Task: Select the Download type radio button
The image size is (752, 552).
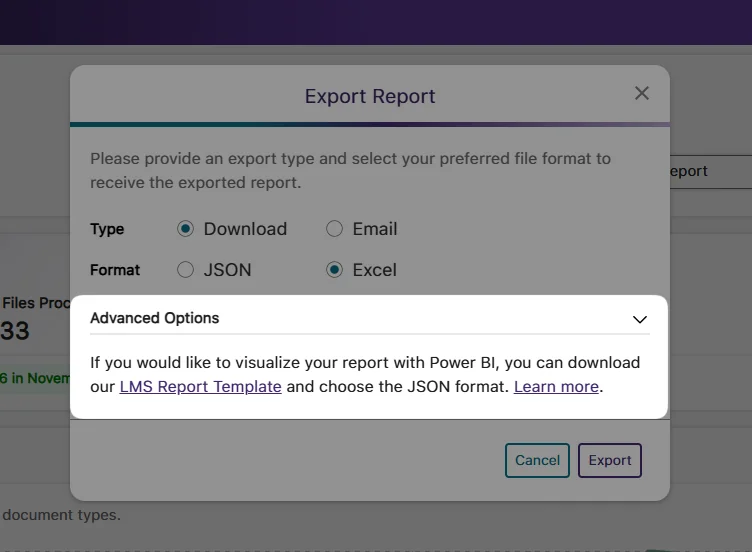Action: [x=185, y=229]
